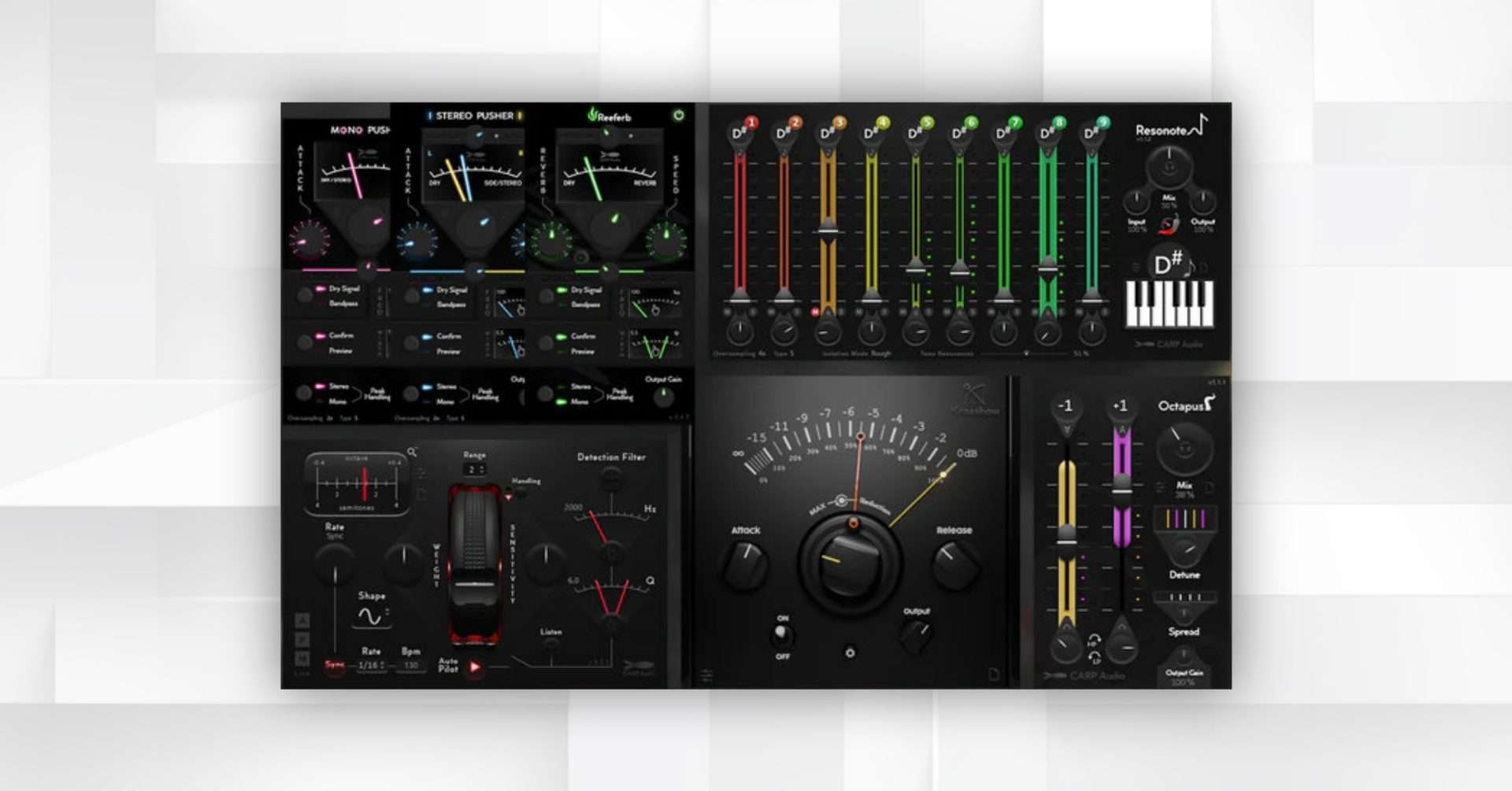This screenshot has height=791, width=1512.
Task: Click the large D# root note display
Action: point(1169,262)
